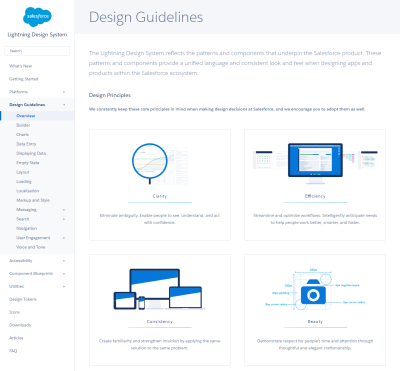Expand the User Engagement chevron
Image resolution: width=400 pixels, height=371 pixels.
pos(64,238)
